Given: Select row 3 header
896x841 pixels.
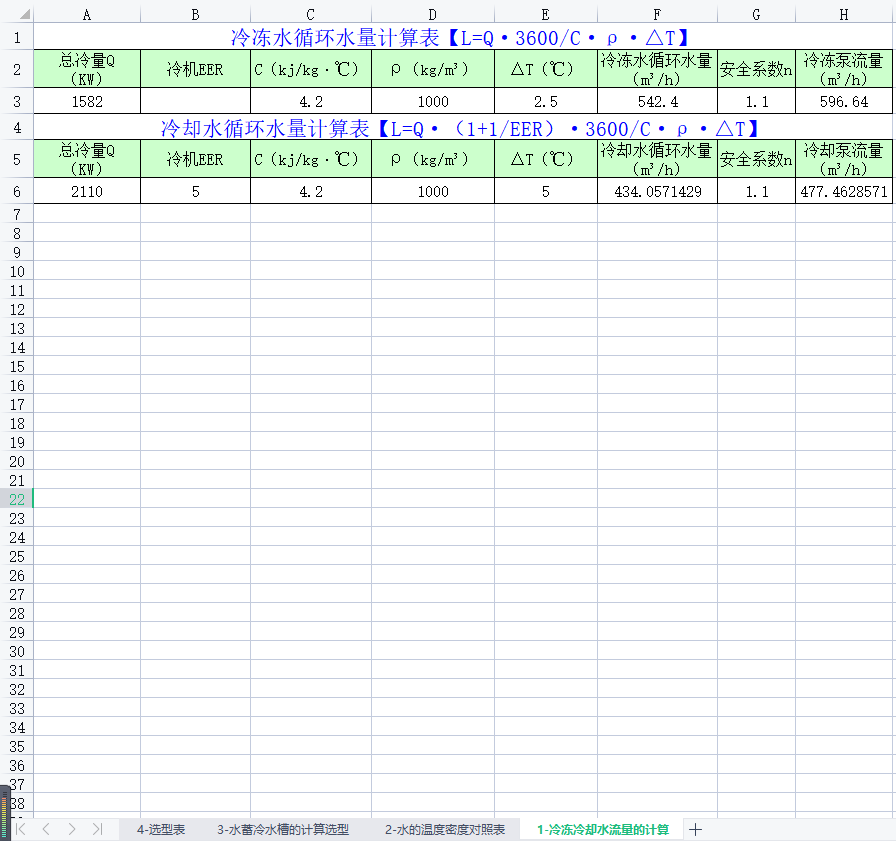Looking at the screenshot, I should pos(16,101).
